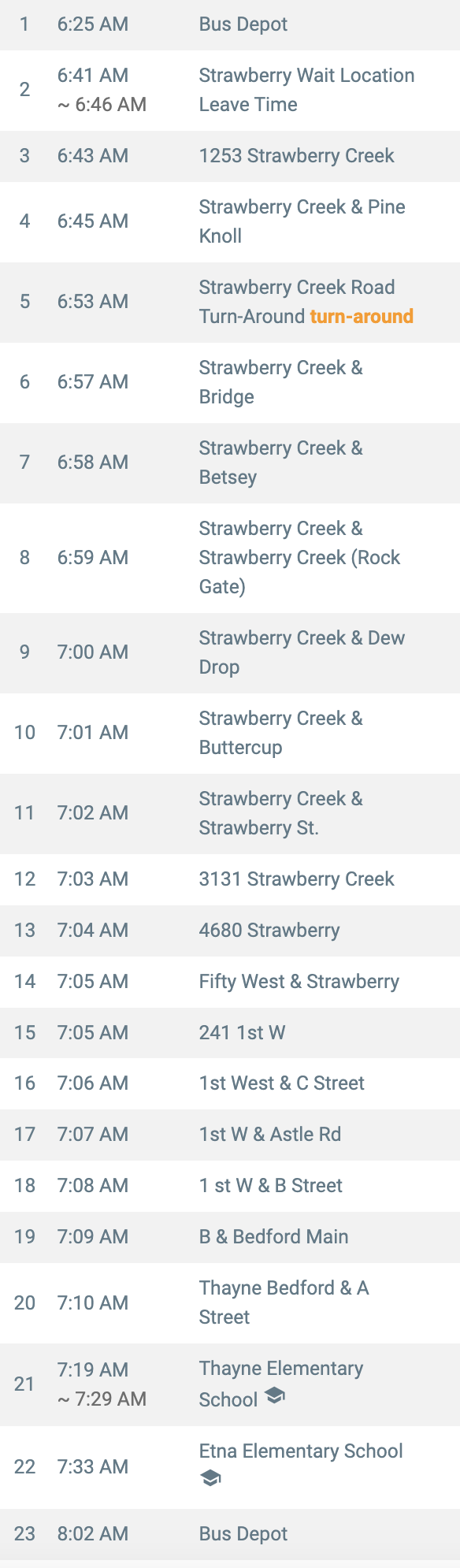Select 1st W & Astle Rd stop
460x1568 pixels.
coord(230,1135)
